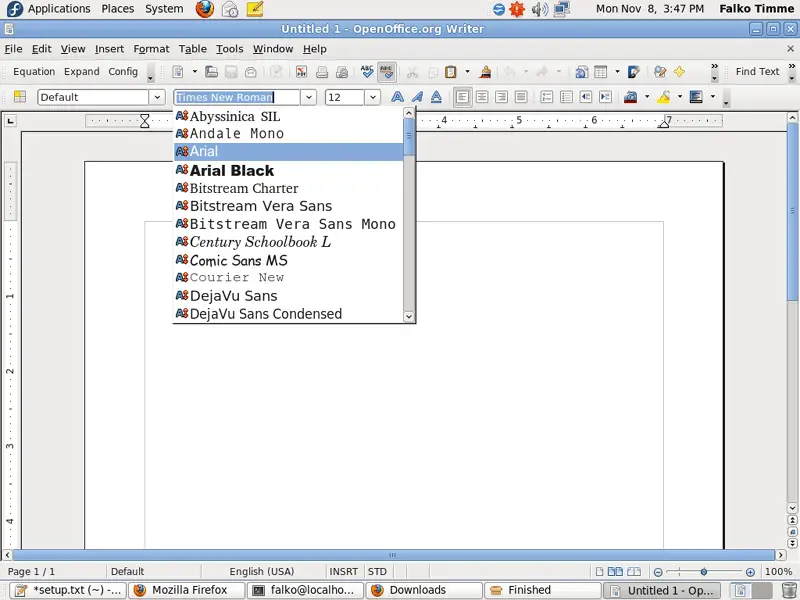Run Spelling and Grammar check icon
The width and height of the screenshot is (800, 600).
(367, 72)
